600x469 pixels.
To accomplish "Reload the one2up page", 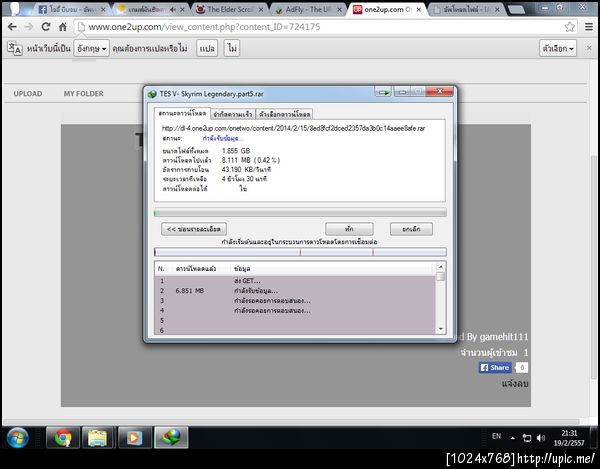I will coord(46,27).
